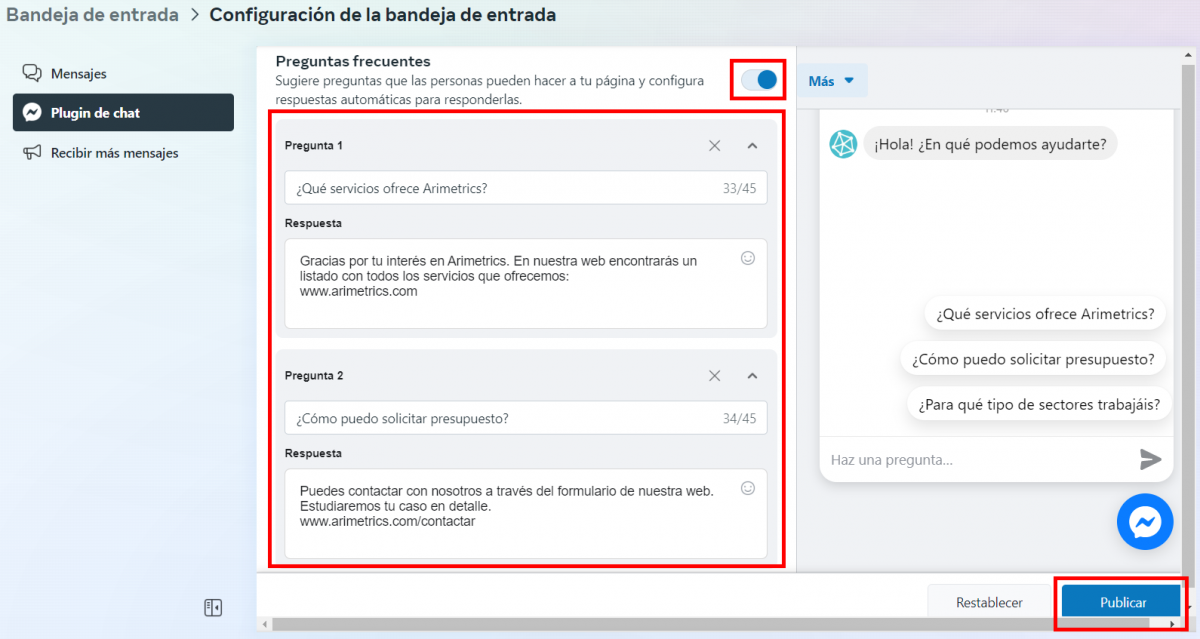Select suggested question about servicios Arimetrics
This screenshot has width=1200, height=639.
coord(1046,313)
